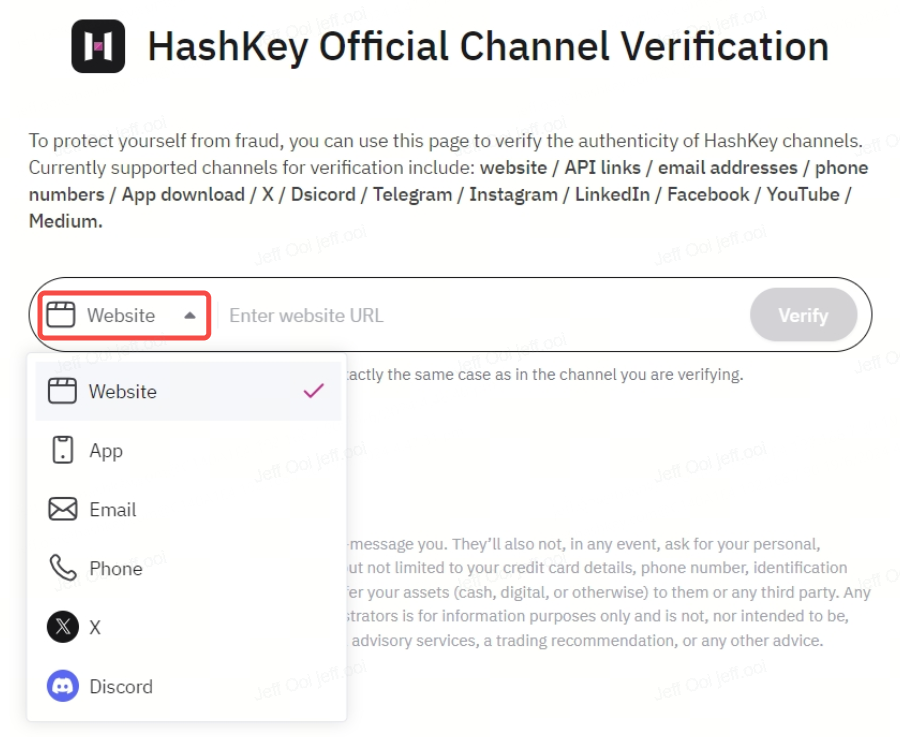Collapse the Website channel dropdown
900x737 pixels.
point(125,315)
